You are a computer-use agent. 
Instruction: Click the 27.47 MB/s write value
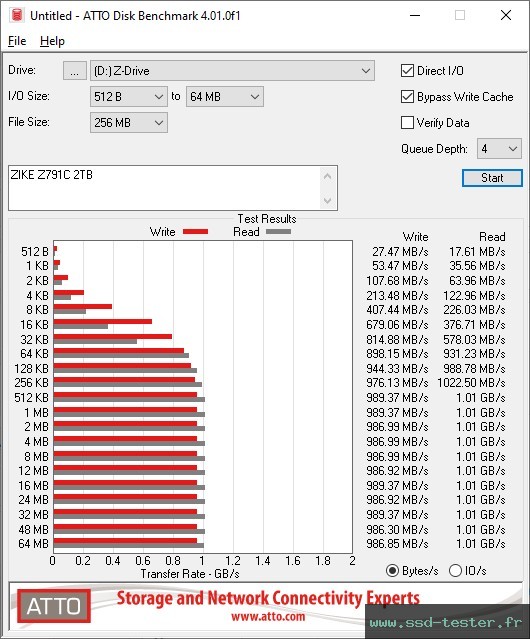coord(400,252)
